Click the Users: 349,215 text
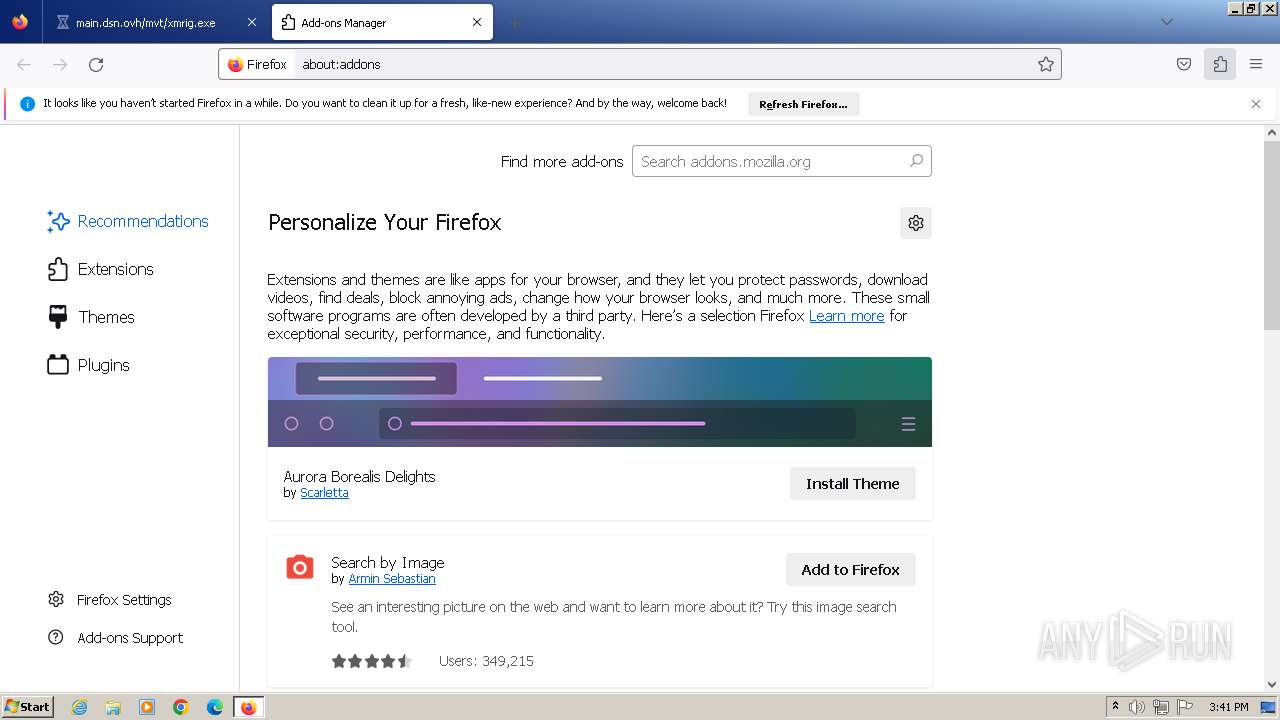The image size is (1280, 720). (486, 661)
